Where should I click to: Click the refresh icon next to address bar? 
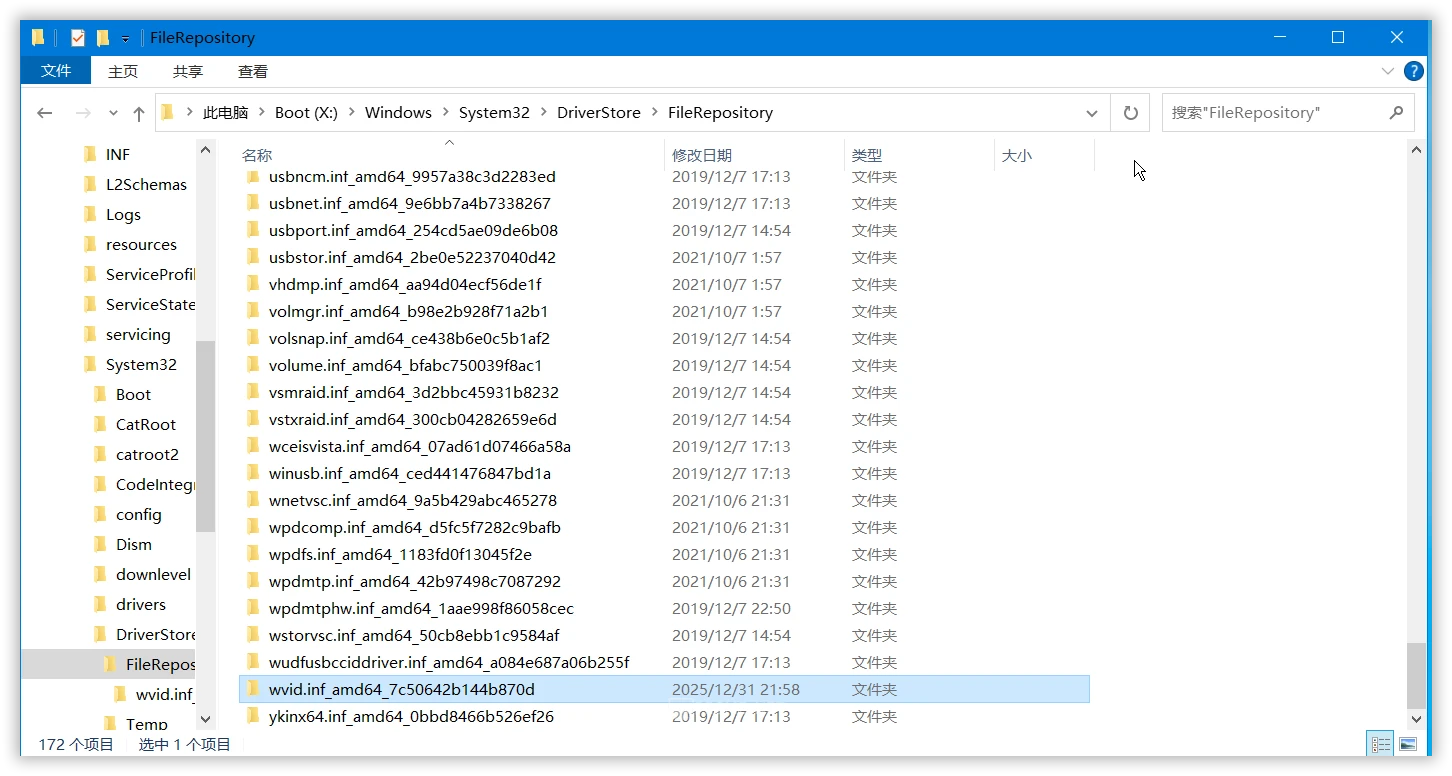[x=1130, y=112]
